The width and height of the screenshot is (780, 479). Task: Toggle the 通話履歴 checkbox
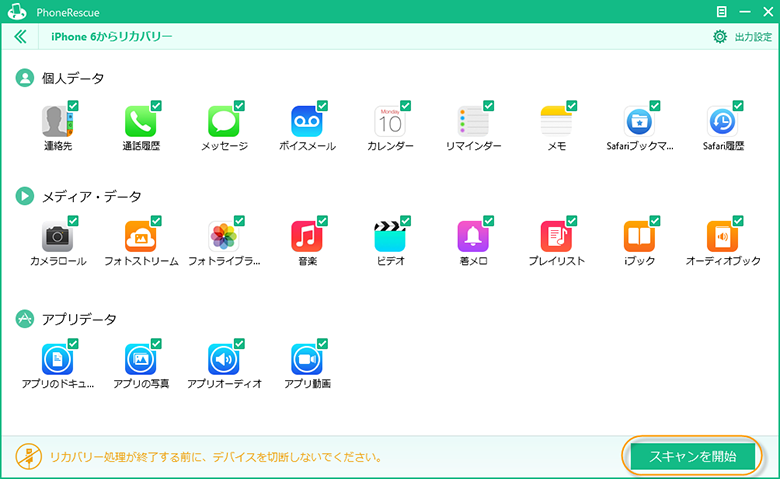[156, 105]
